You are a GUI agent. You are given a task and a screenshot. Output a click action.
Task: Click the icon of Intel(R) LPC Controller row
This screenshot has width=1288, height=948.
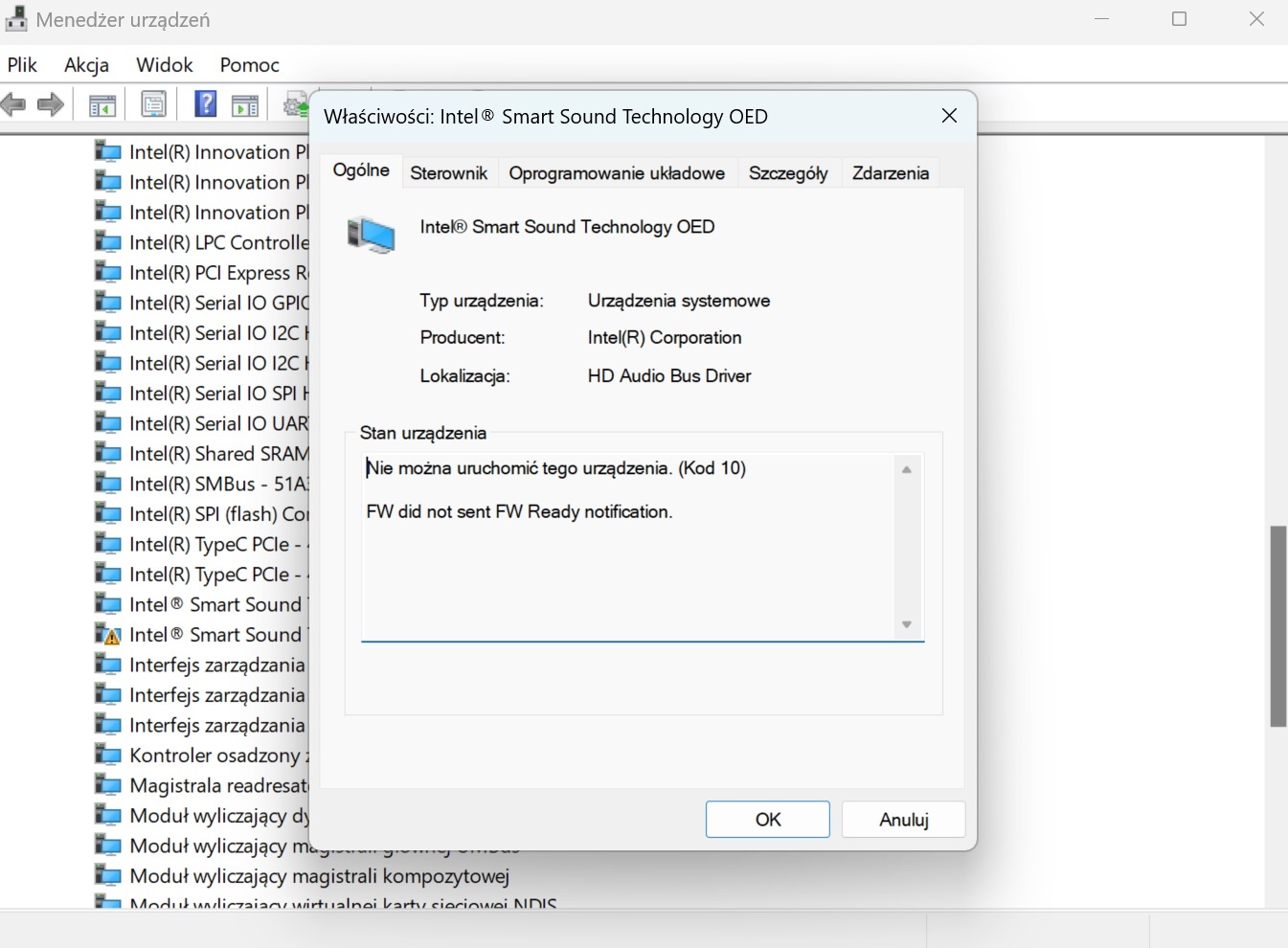(107, 242)
